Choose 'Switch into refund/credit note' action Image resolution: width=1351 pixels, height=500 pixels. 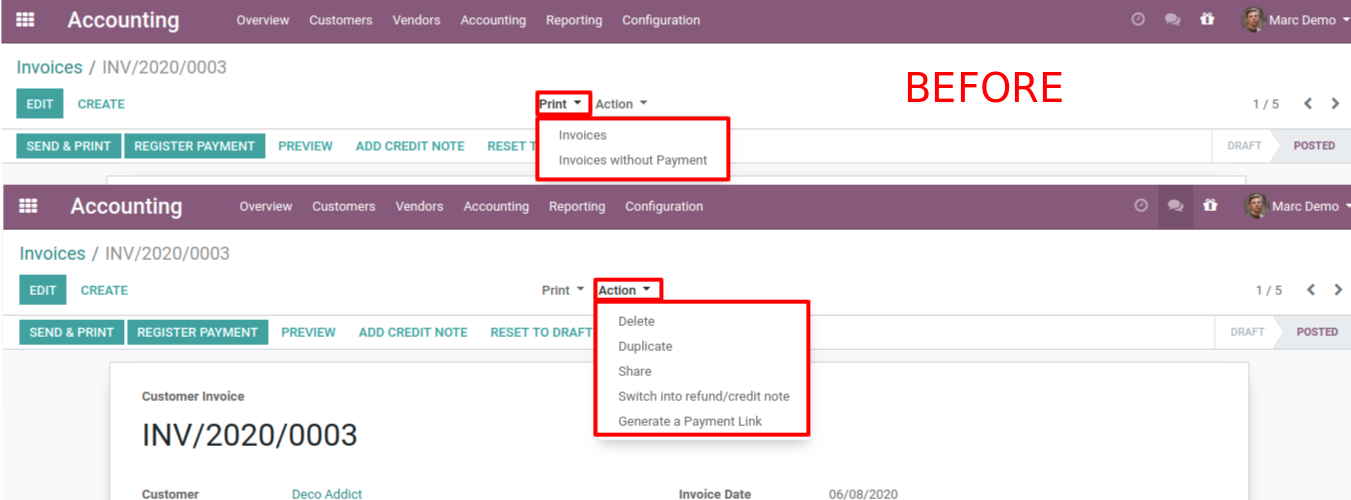click(x=703, y=396)
